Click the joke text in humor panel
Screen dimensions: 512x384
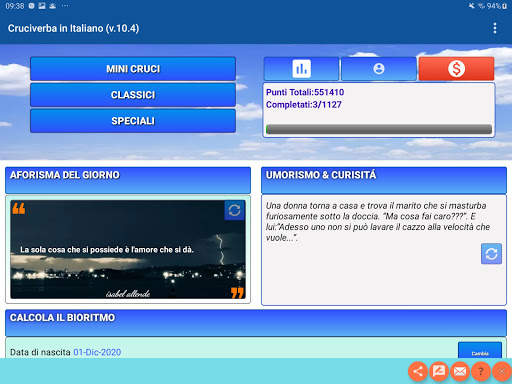(x=378, y=222)
